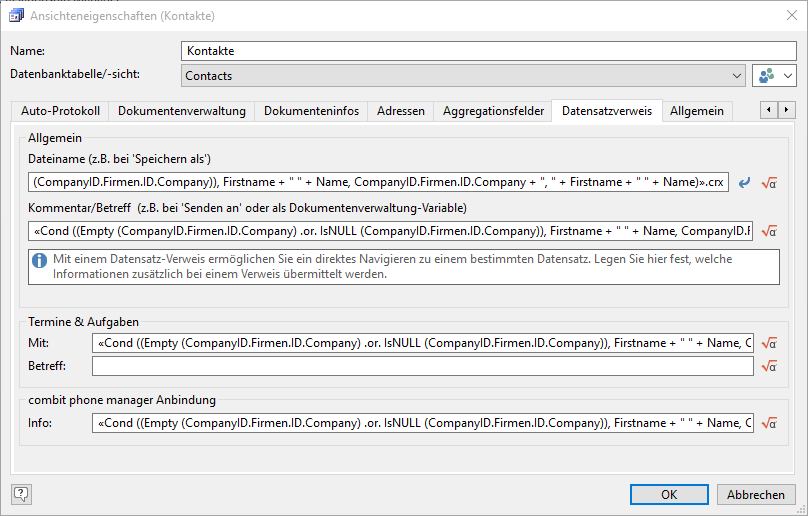Click the blue reset arrow beside Dateiname
The width and height of the screenshot is (808, 516).
[x=744, y=183]
